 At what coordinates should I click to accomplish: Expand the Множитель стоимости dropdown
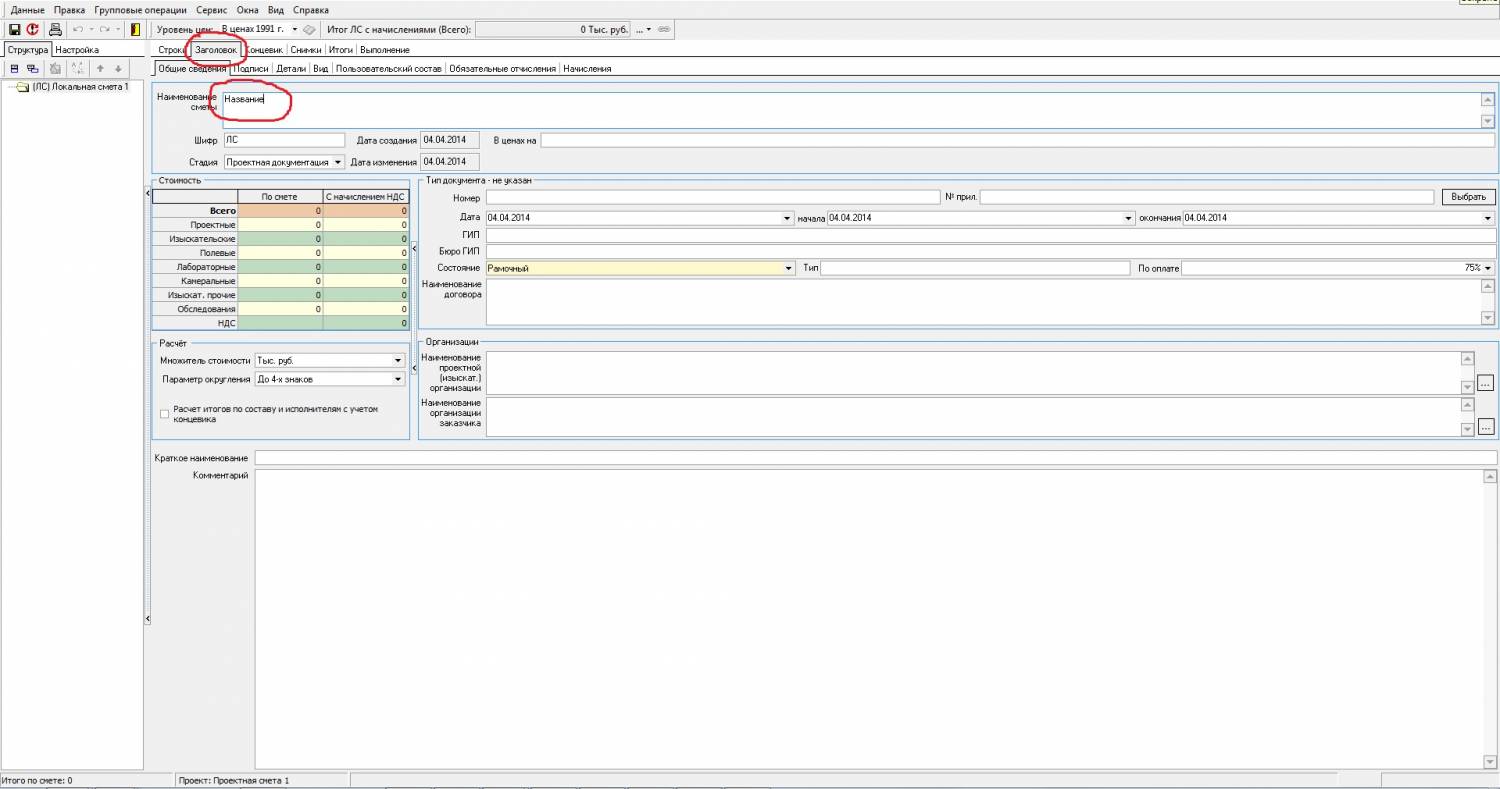pyautogui.click(x=397, y=361)
